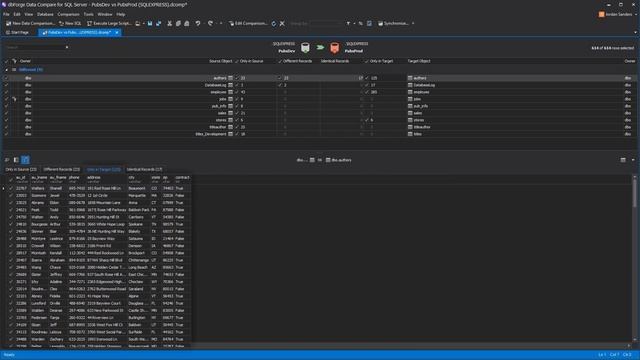Open the File menu
Screen dimensions: 640x360
(6, 14)
